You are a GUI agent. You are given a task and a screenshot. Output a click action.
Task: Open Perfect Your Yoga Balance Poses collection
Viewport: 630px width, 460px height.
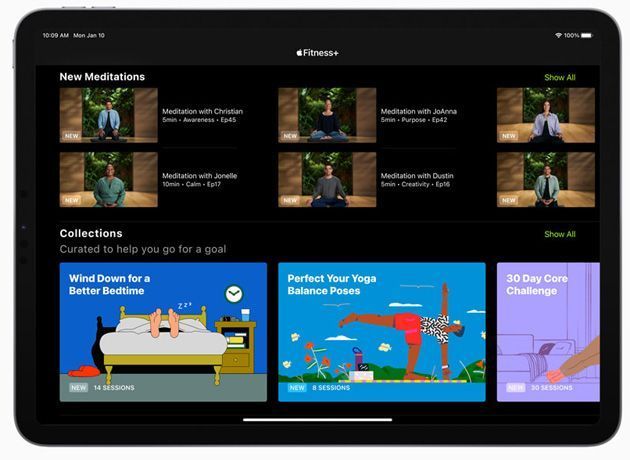click(381, 331)
